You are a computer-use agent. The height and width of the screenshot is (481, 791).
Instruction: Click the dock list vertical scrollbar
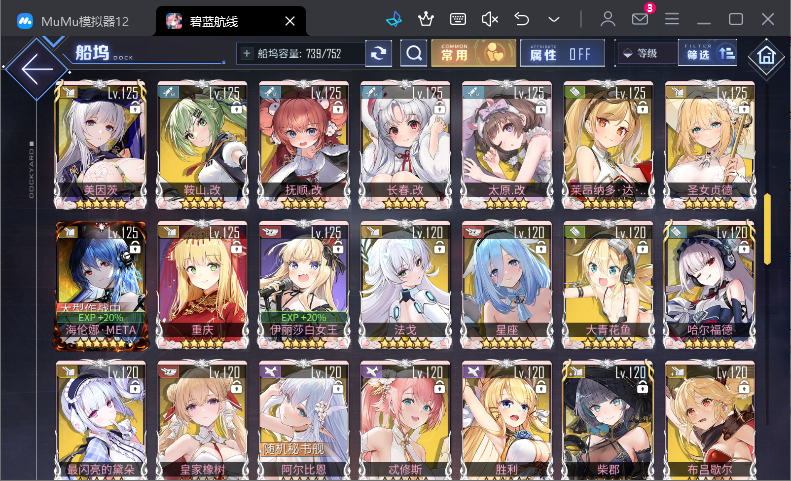pos(767,229)
